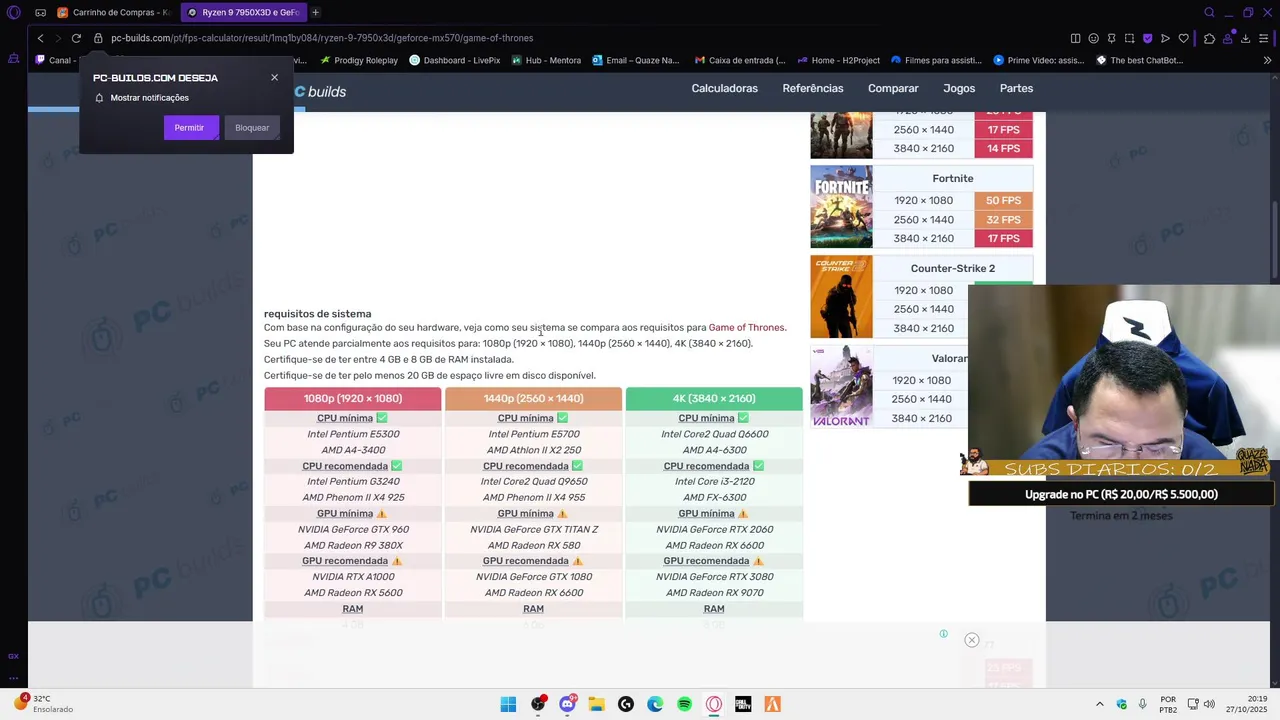
Task: Open the Prodigy Roleplay bookmark
Action: pos(359,60)
